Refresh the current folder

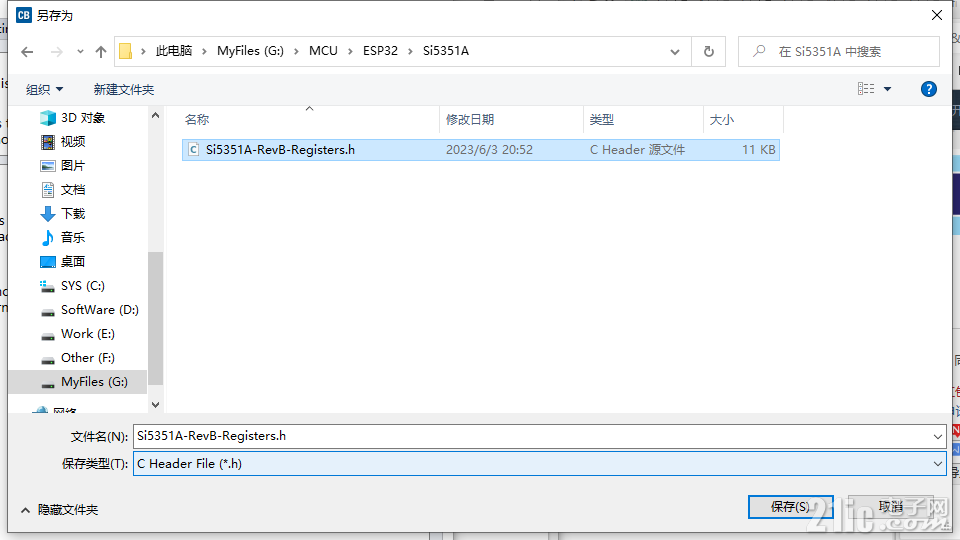[x=708, y=52]
